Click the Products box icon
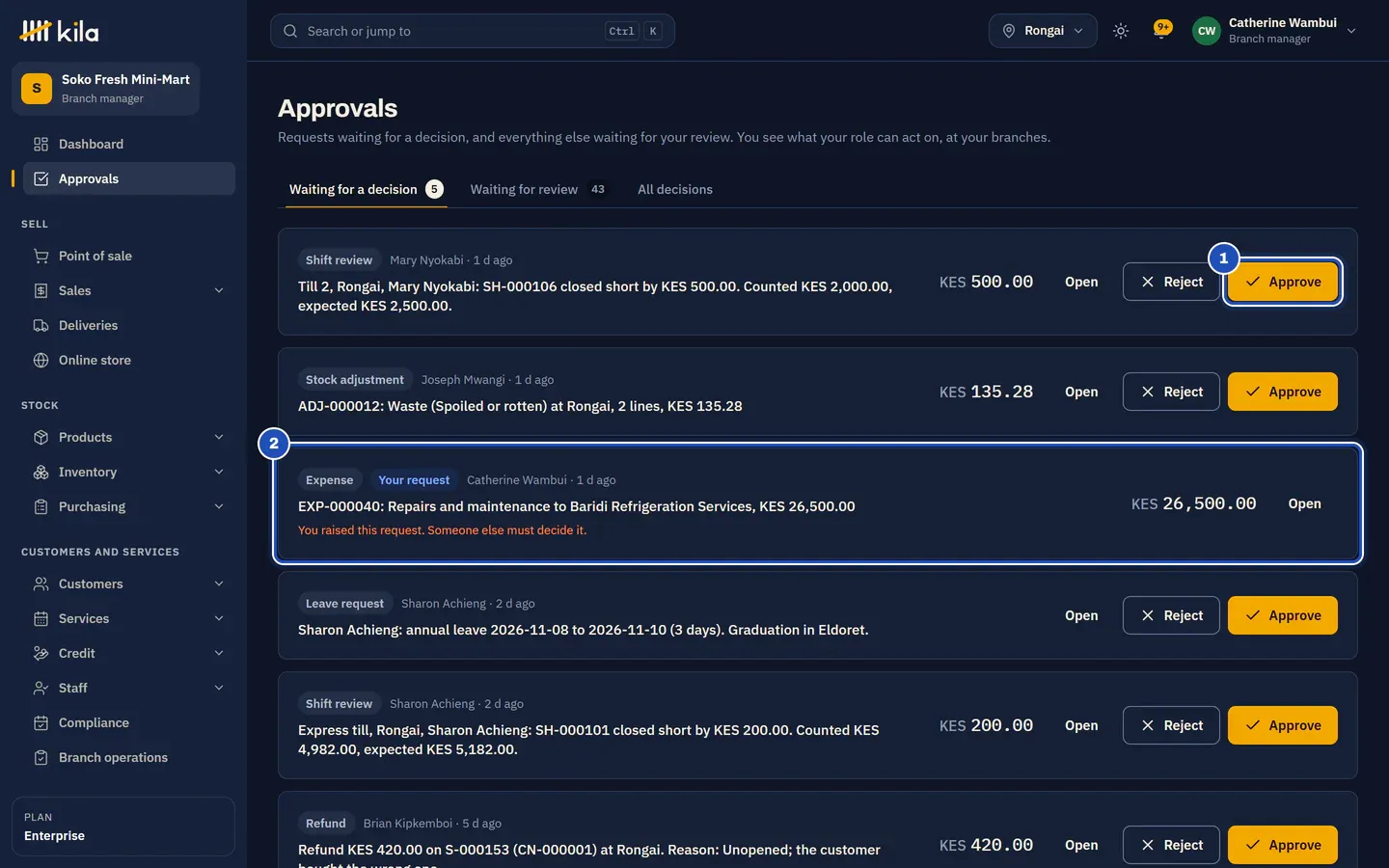This screenshot has height=868, width=1389. click(x=41, y=437)
